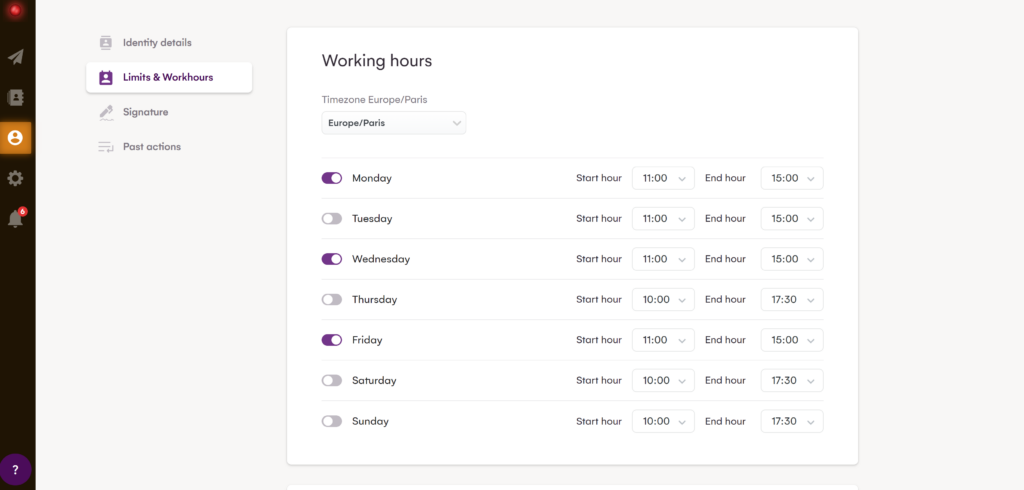This screenshot has height=490, width=1024.
Task: Open the notifications bell with badge 6
Action: coord(15,219)
